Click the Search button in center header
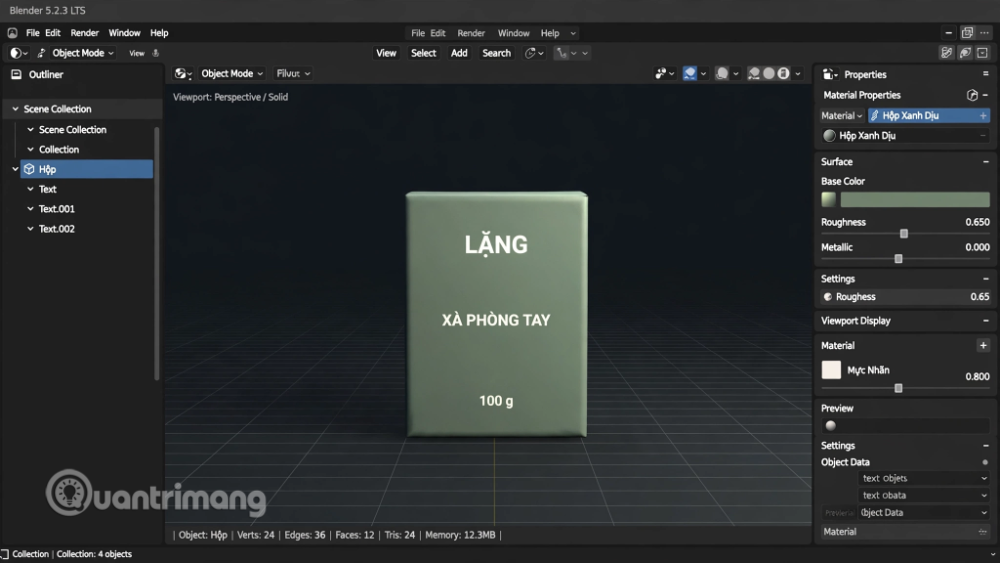This screenshot has height=563, width=1000. 496,53
